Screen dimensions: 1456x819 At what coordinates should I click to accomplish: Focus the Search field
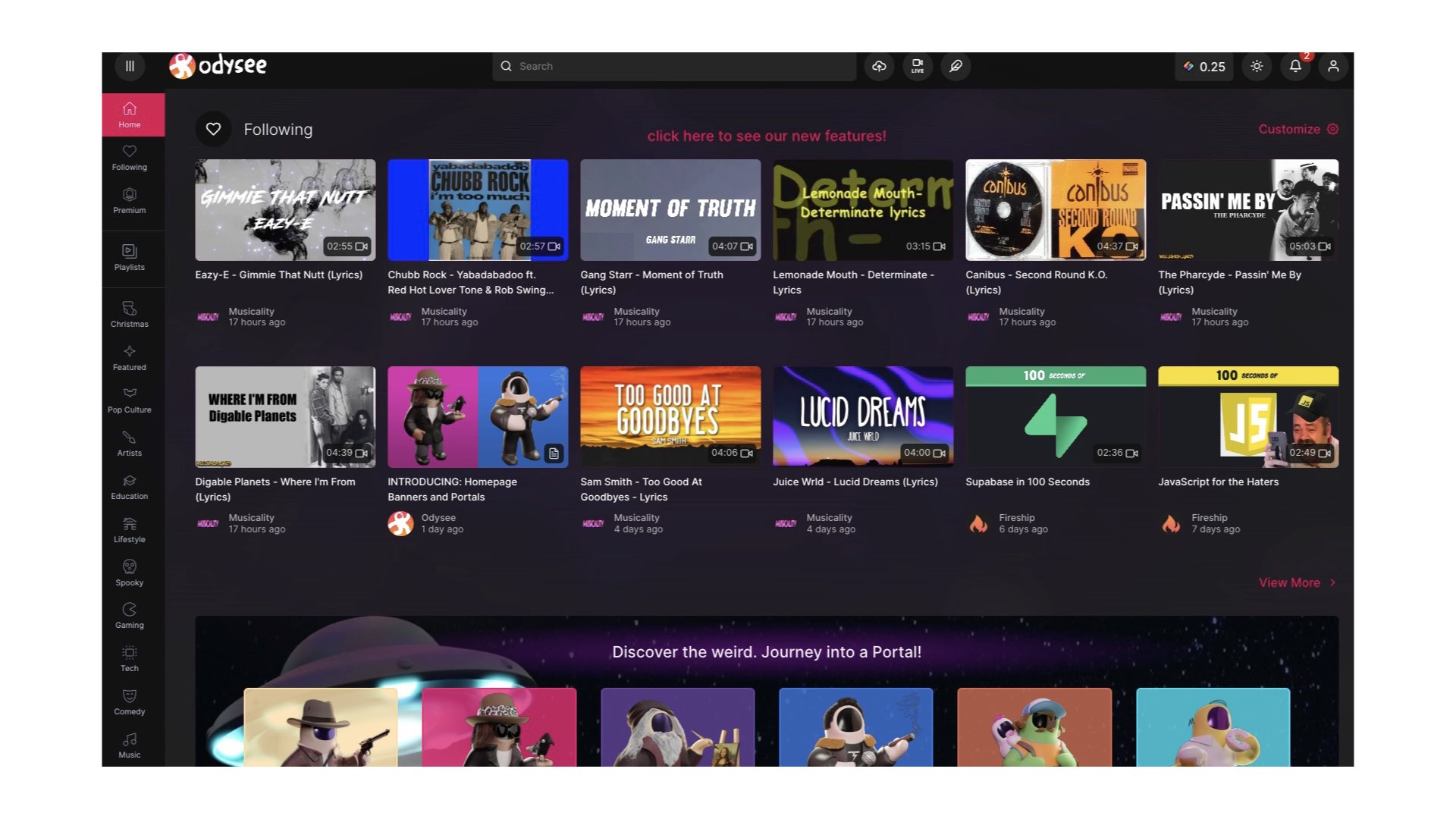[x=674, y=67]
